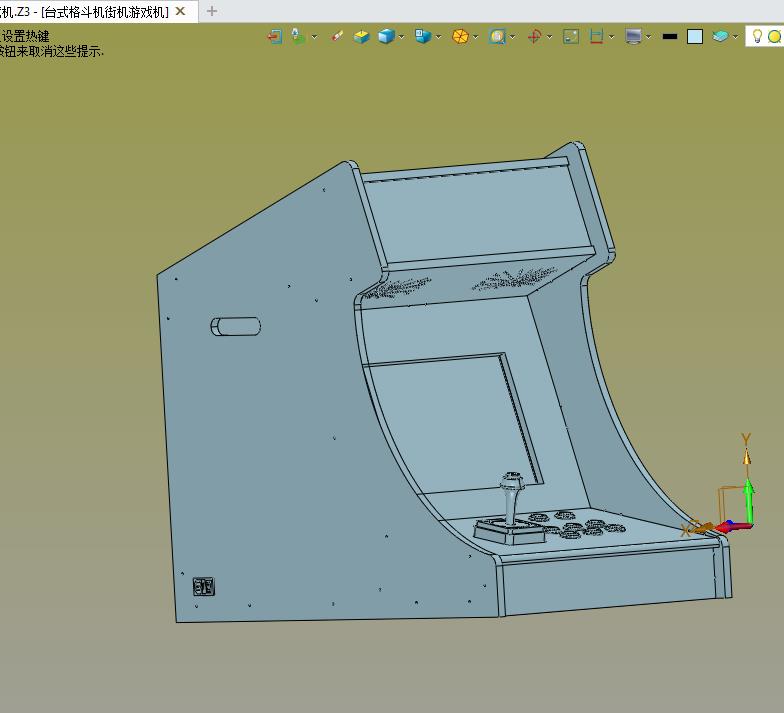This screenshot has height=713, width=784.
Task: Open the dropdown next to the H-shaped toolbar icon
Action: point(611,37)
